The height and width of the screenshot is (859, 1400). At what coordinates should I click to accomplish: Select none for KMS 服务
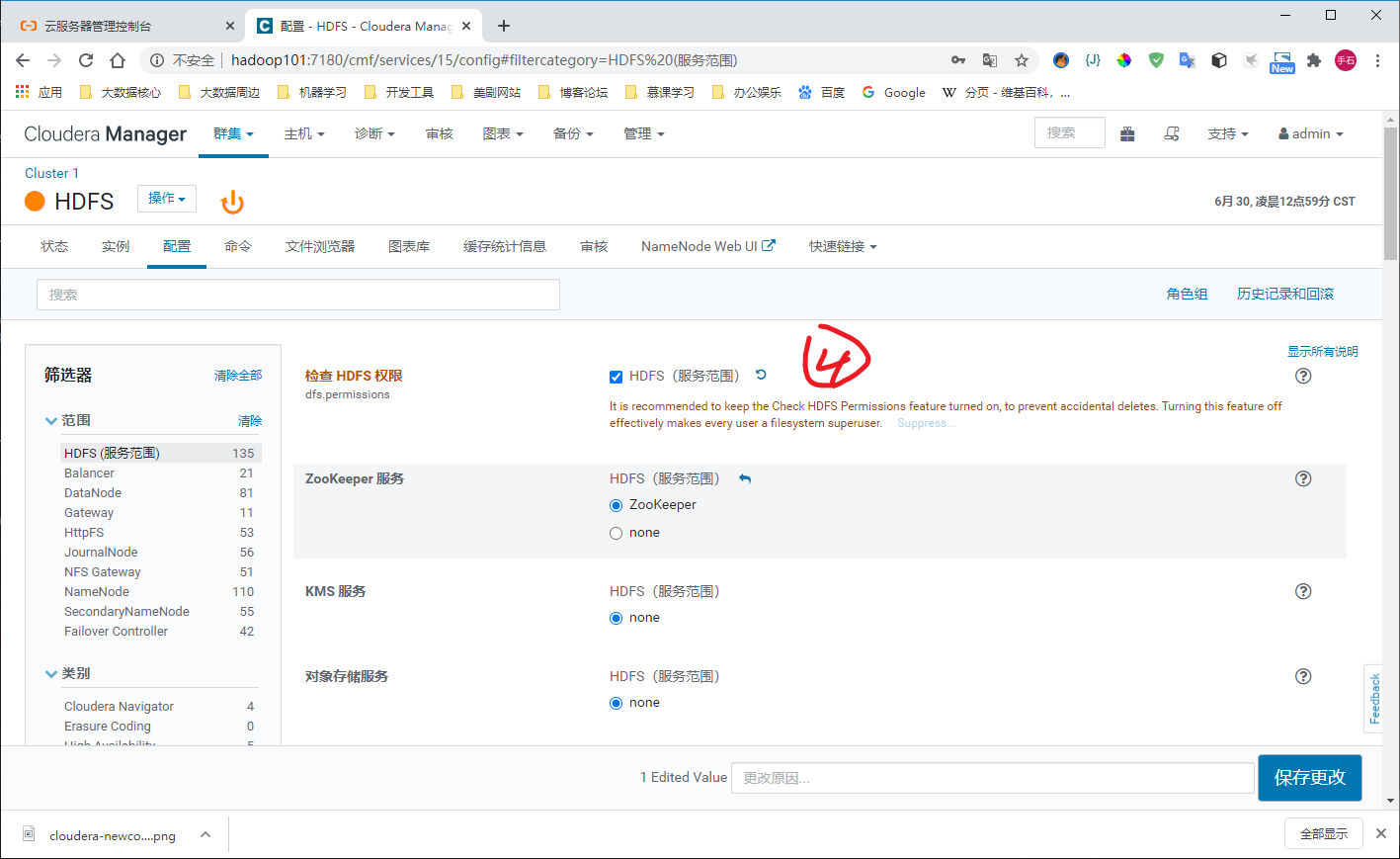pyautogui.click(x=616, y=617)
